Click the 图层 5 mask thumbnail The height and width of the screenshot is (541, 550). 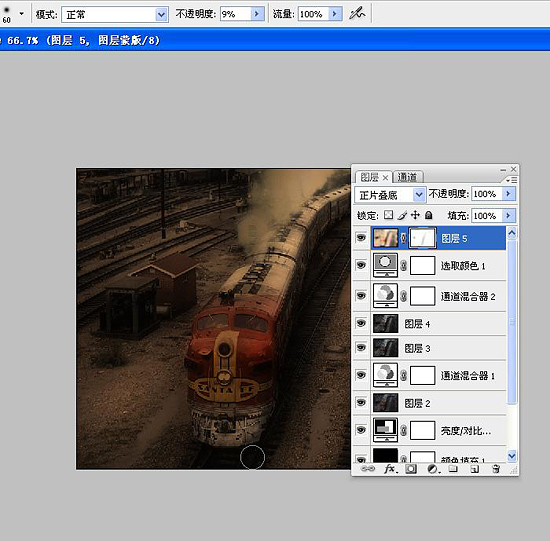tap(423, 239)
